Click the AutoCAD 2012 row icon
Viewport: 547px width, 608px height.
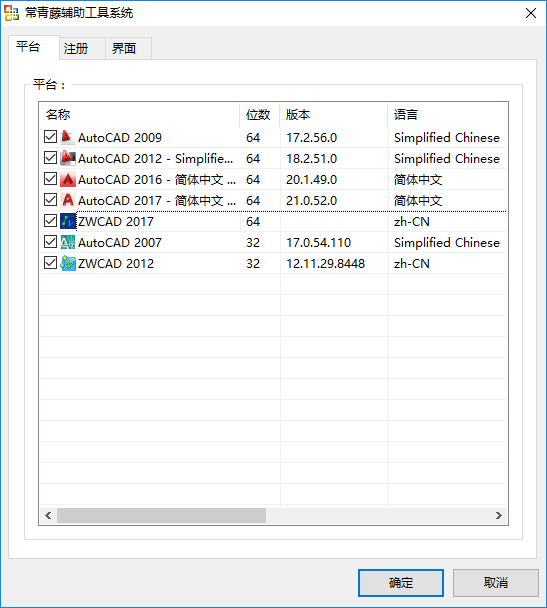pyautogui.click(x=68, y=158)
